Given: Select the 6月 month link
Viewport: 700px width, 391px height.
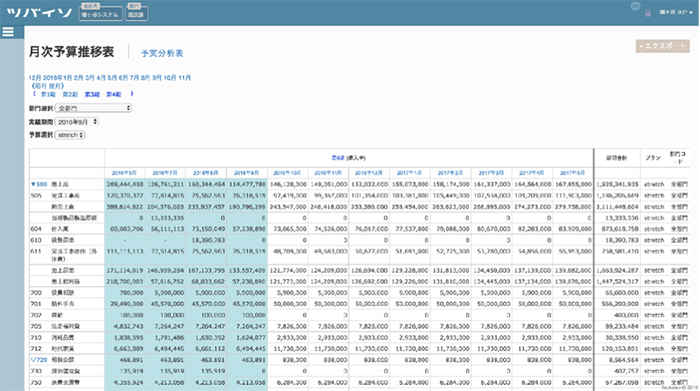Looking at the screenshot, I should point(123,78).
